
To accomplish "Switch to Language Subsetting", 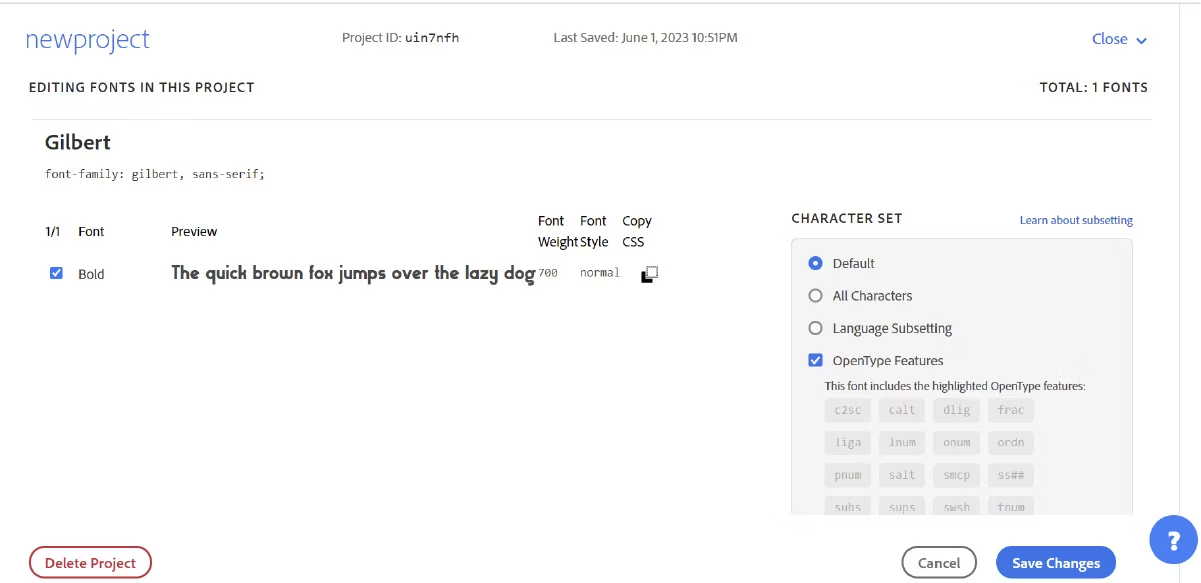I will 815,327.
